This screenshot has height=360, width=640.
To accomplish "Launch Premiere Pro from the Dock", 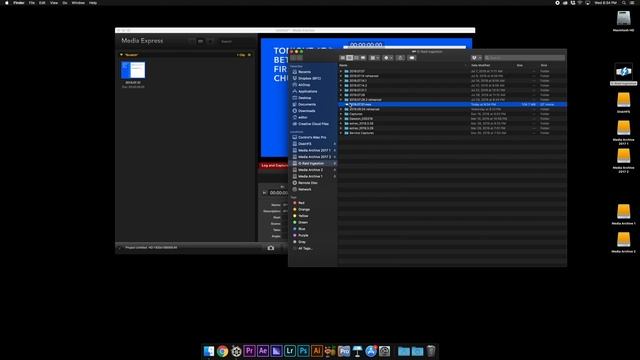I will pos(249,351).
